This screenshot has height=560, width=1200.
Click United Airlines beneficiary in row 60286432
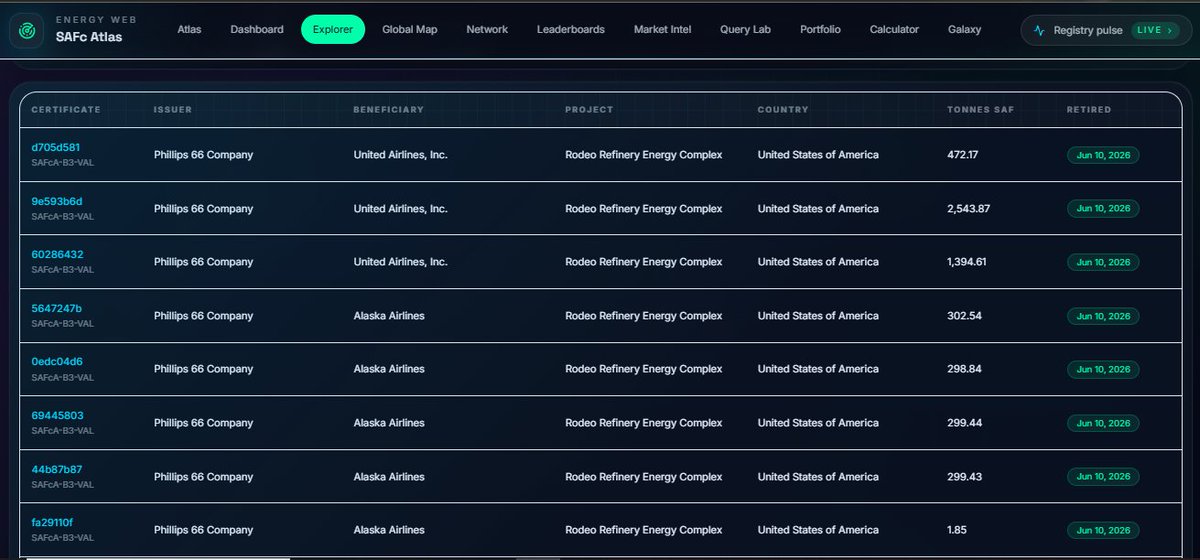coord(401,262)
